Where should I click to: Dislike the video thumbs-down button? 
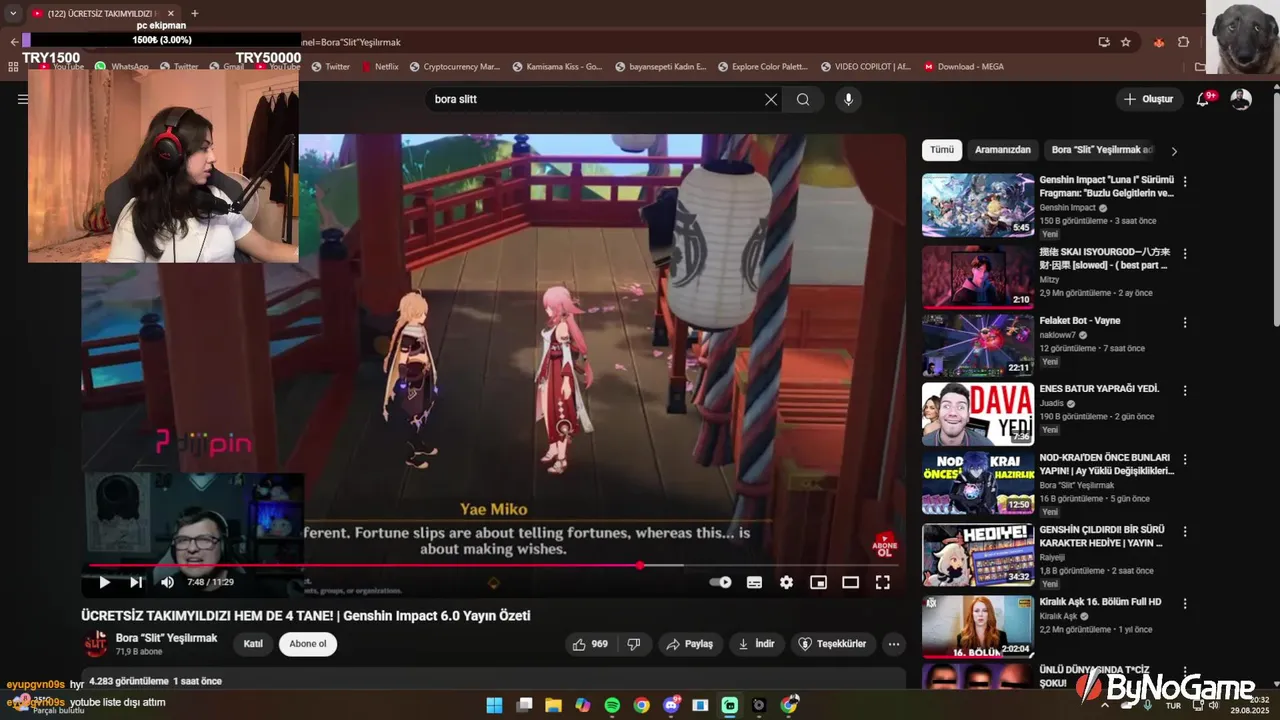[633, 644]
